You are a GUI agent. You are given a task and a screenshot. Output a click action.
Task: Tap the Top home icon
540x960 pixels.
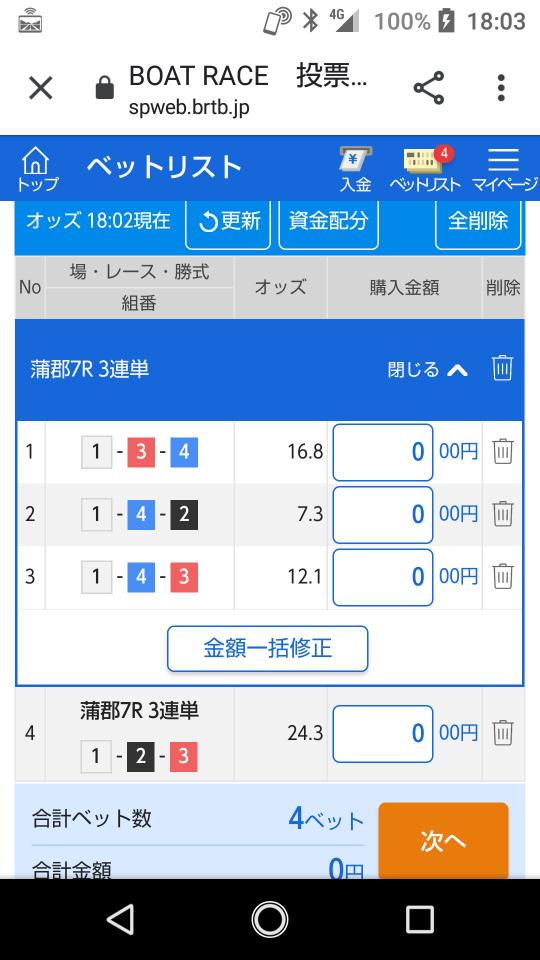pos(37,169)
